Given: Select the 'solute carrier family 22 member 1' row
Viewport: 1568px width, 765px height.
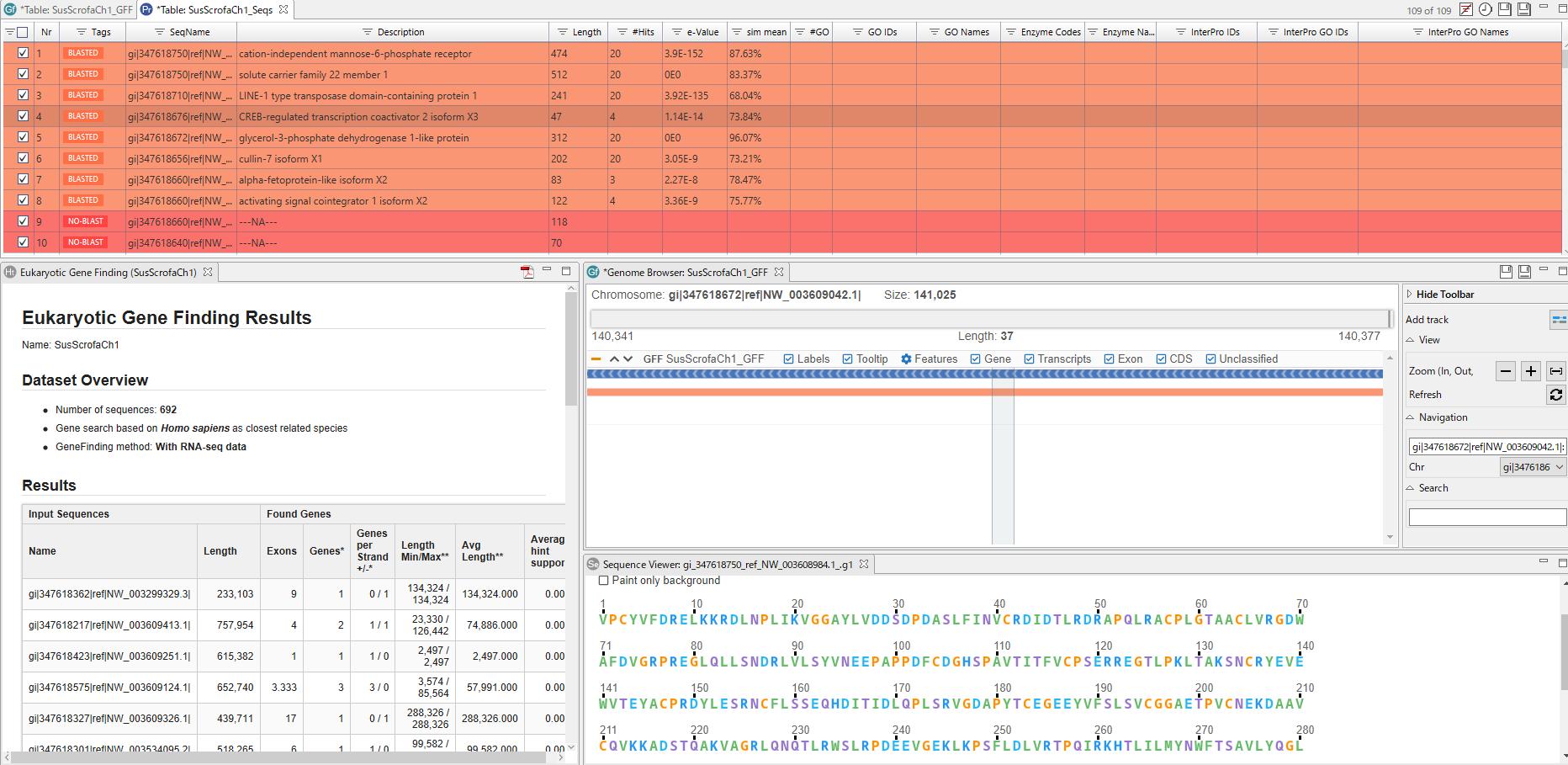Looking at the screenshot, I should pyautogui.click(x=782, y=74).
